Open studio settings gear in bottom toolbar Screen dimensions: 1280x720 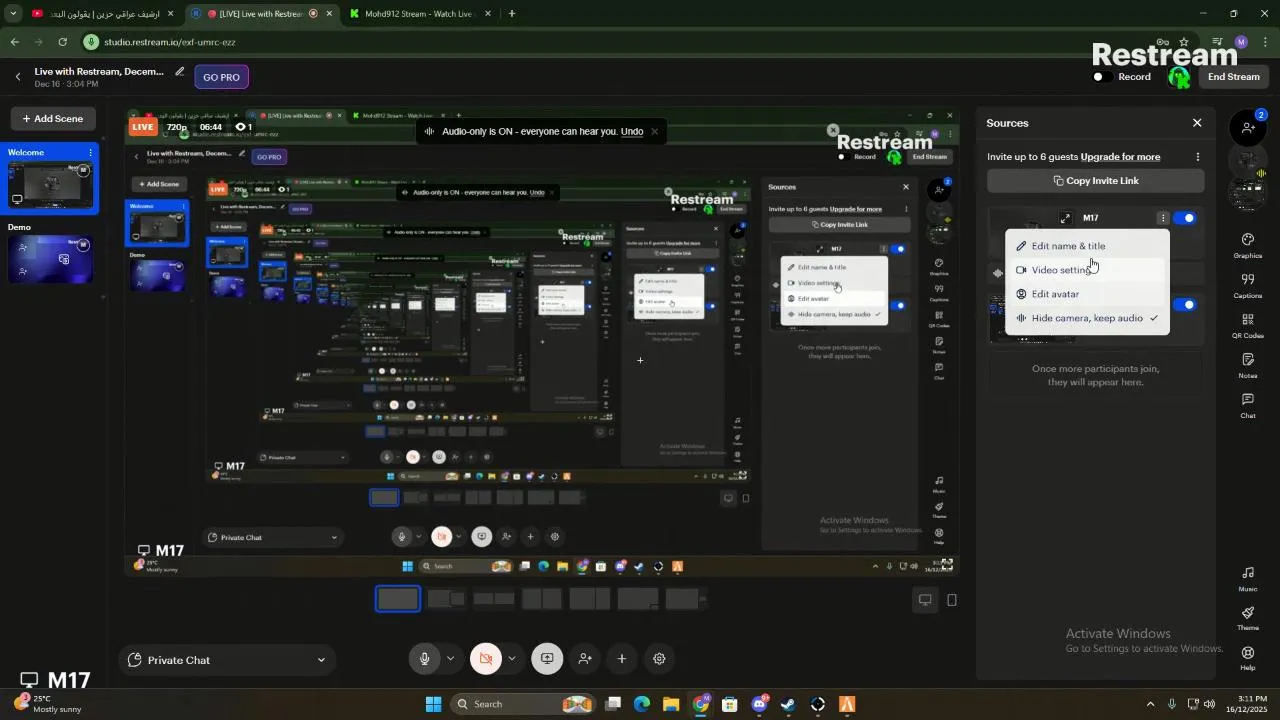point(659,659)
